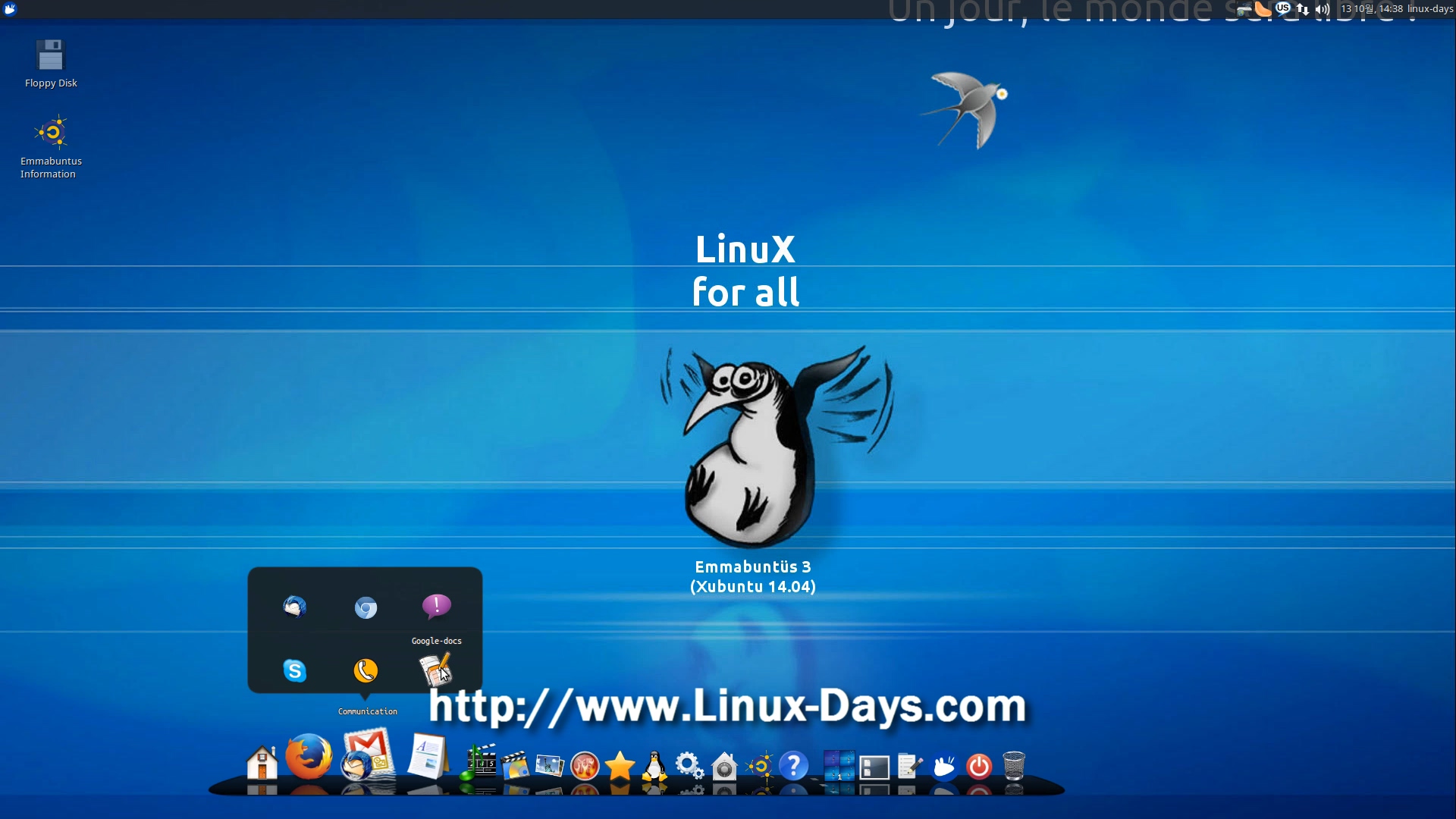This screenshot has height=819, width=1456.
Task: Open purple chat bubble messenger icon
Action: [x=436, y=606]
